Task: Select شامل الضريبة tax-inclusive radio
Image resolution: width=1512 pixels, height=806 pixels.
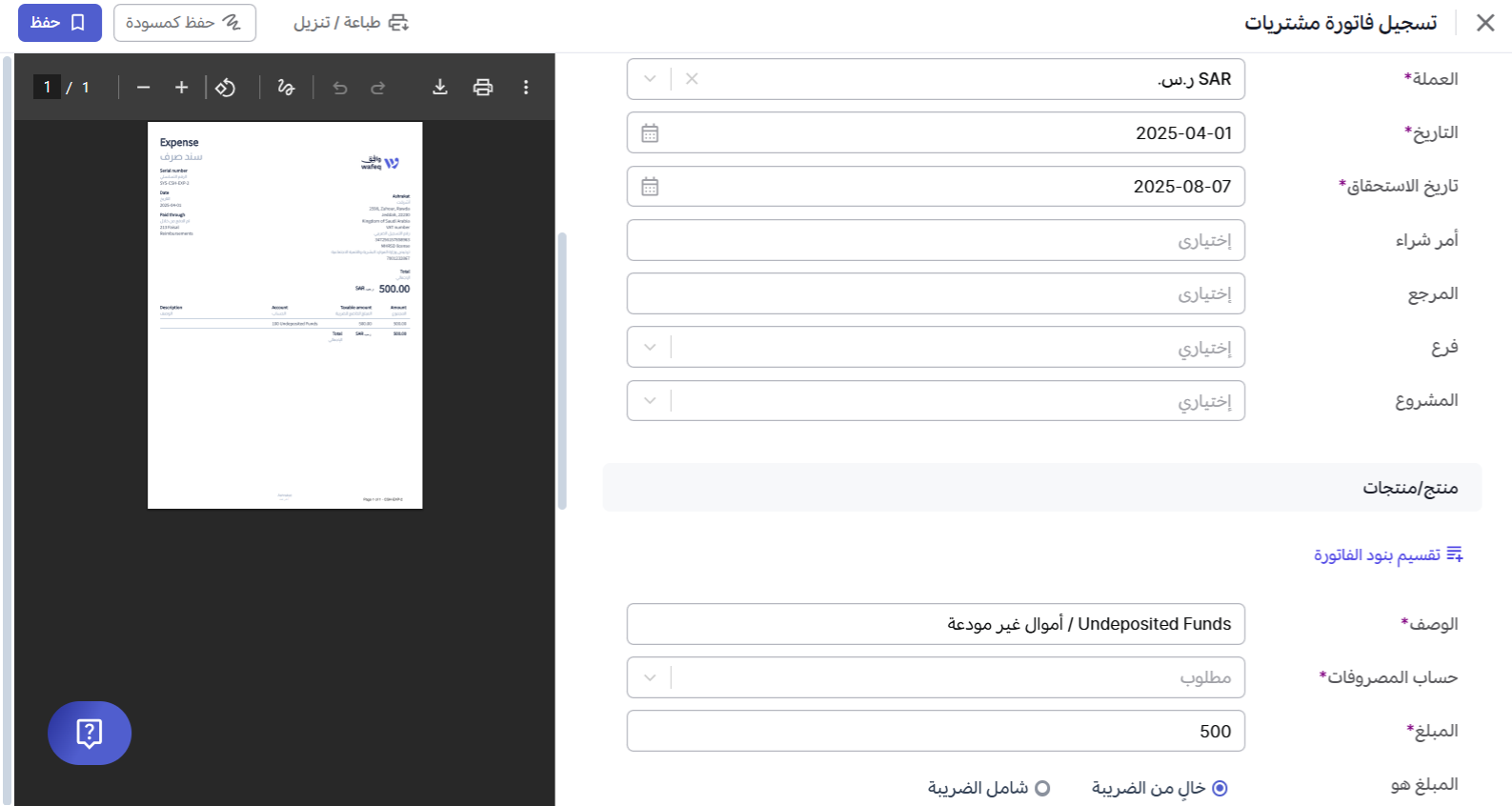Action: coord(1042,788)
